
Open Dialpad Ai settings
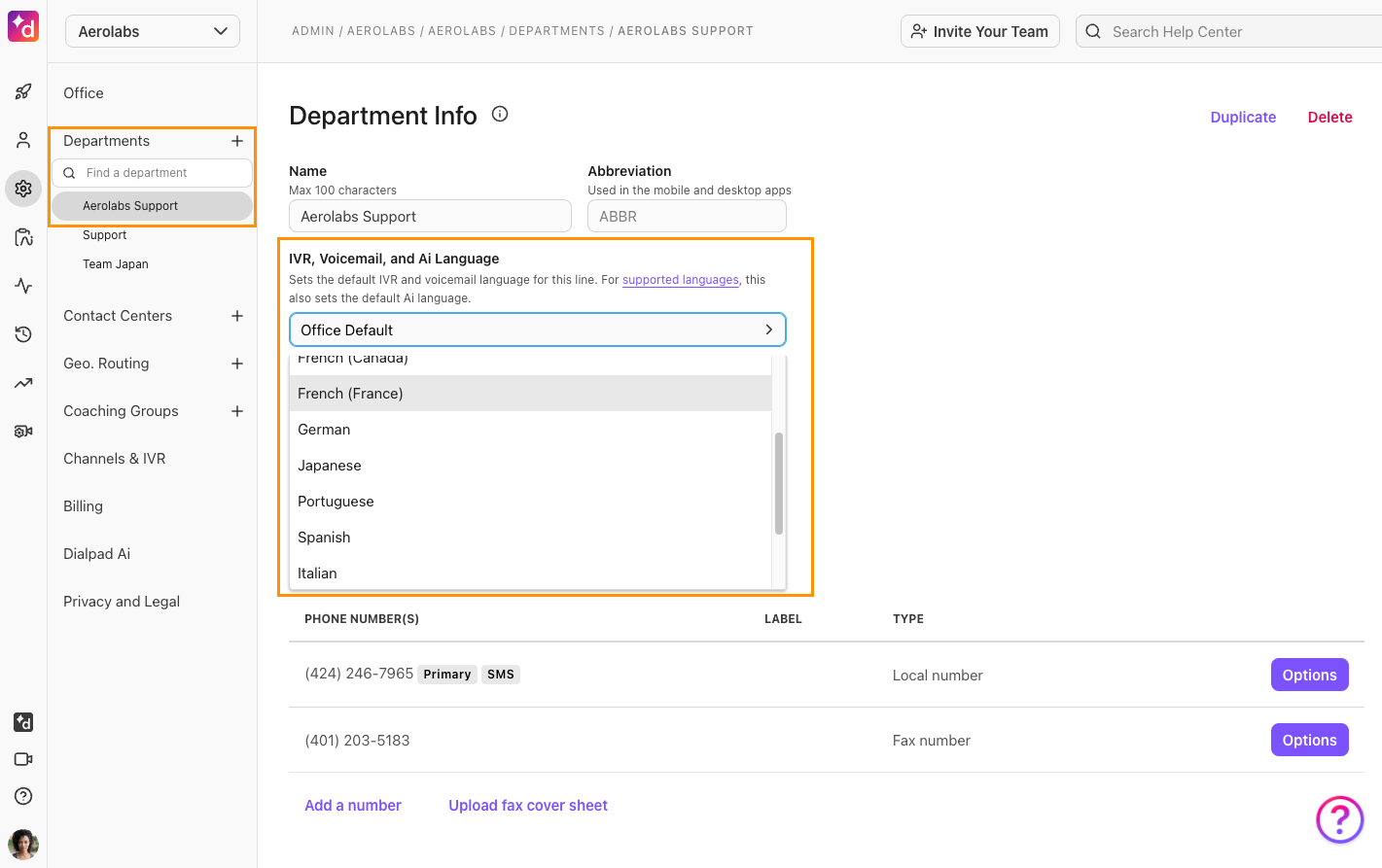click(96, 554)
